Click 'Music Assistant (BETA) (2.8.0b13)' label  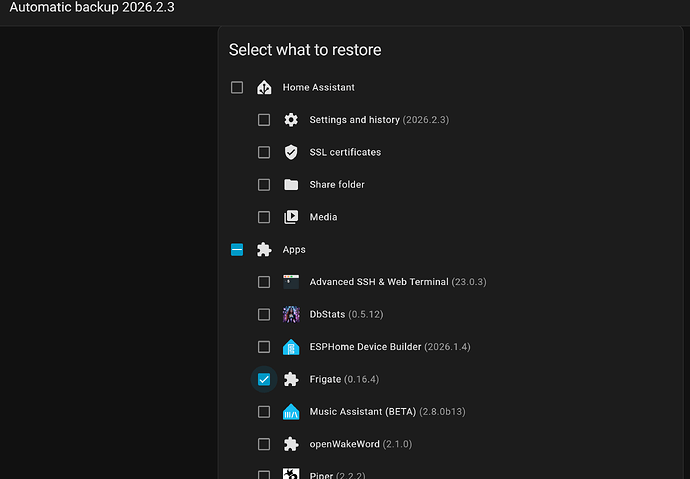pyautogui.click(x=387, y=412)
